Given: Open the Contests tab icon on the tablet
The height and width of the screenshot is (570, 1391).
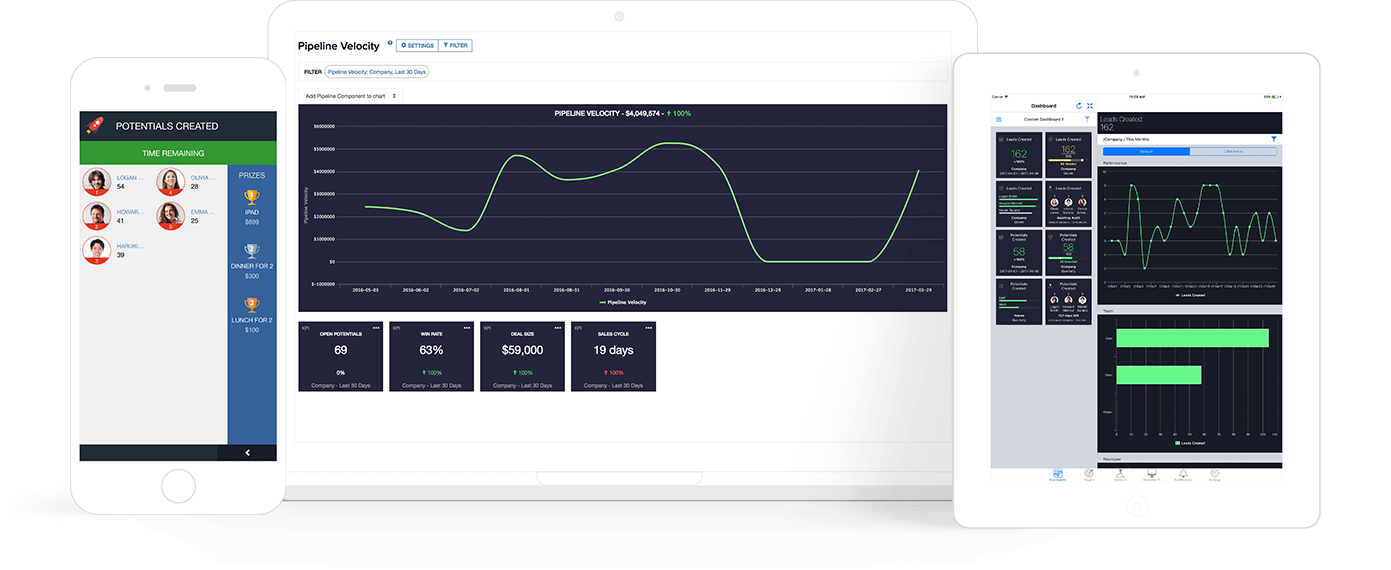Looking at the screenshot, I should pyautogui.click(x=1120, y=475).
